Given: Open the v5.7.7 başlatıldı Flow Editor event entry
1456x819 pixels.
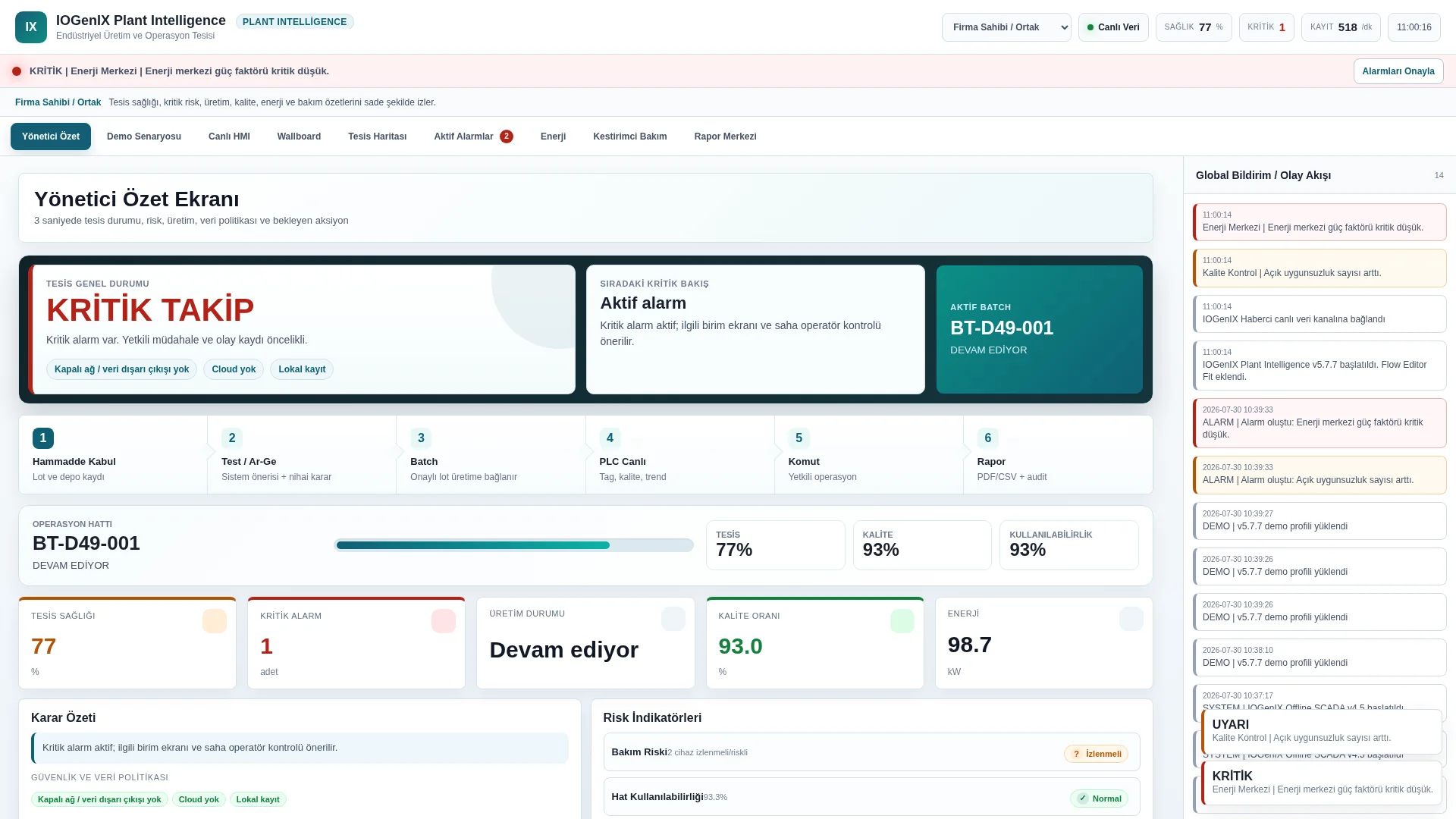Looking at the screenshot, I should (1319, 366).
